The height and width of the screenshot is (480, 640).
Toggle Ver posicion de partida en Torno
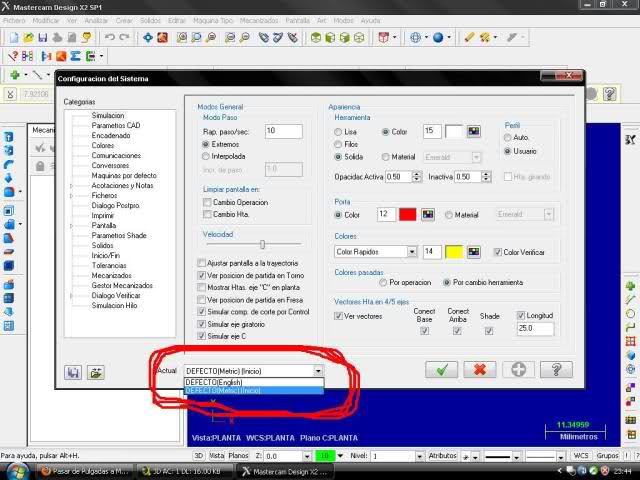pos(201,275)
